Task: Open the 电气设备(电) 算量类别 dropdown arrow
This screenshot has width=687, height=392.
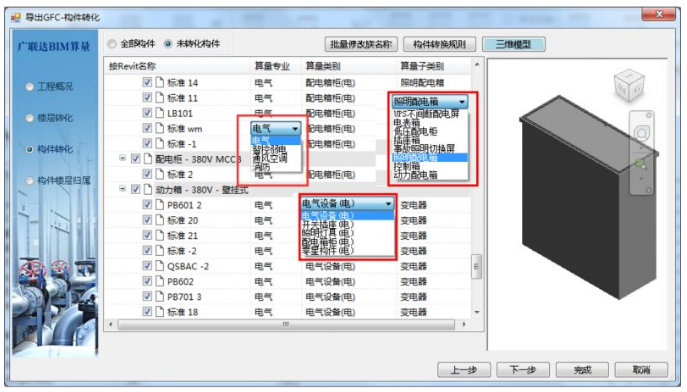Action: click(x=388, y=204)
